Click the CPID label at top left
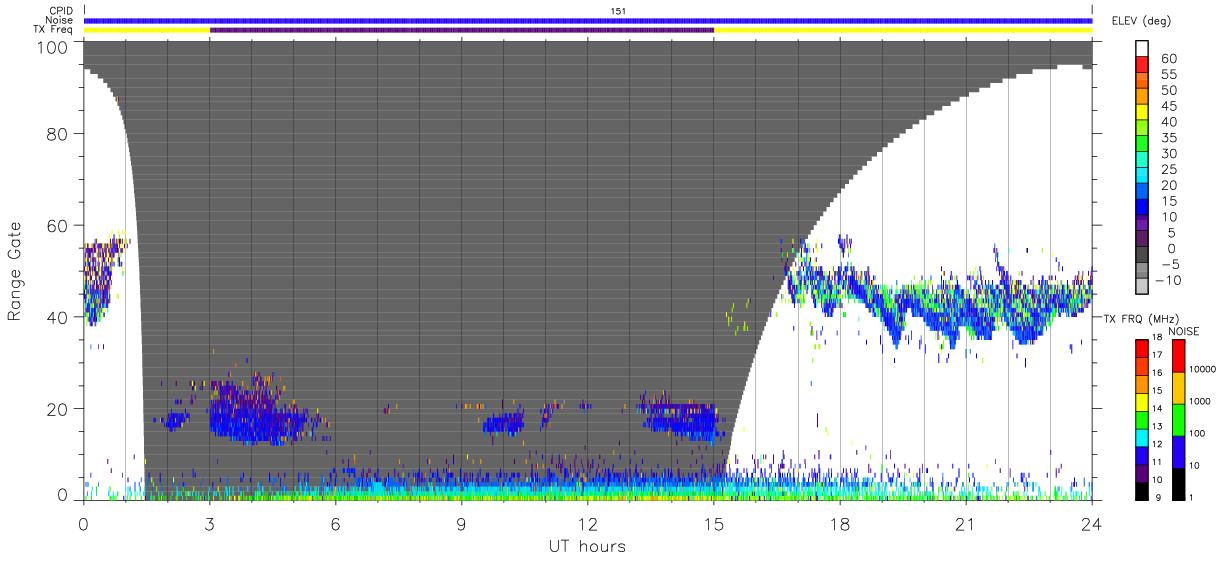The width and height of the screenshot is (1228, 567). click(61, 11)
